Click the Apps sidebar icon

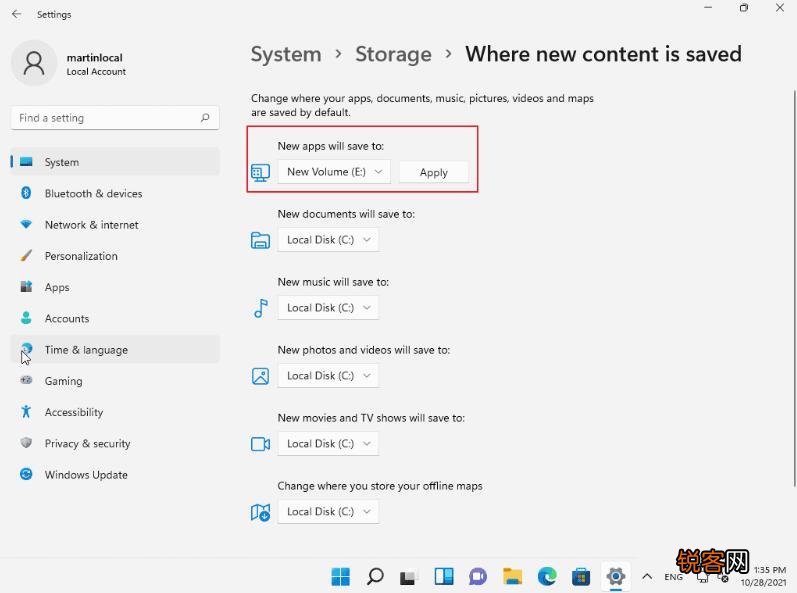coord(26,287)
